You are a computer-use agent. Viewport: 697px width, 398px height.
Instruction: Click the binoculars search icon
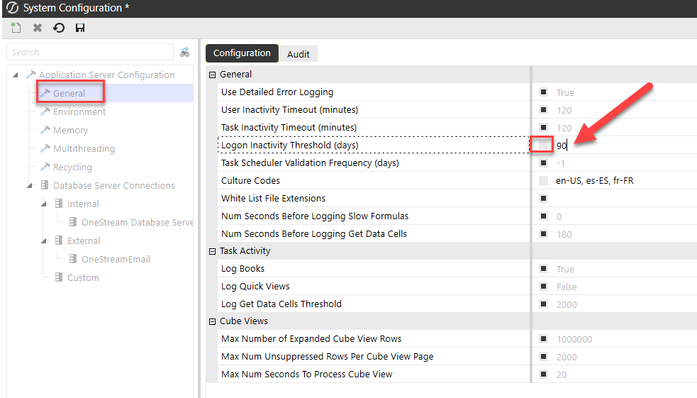click(184, 52)
